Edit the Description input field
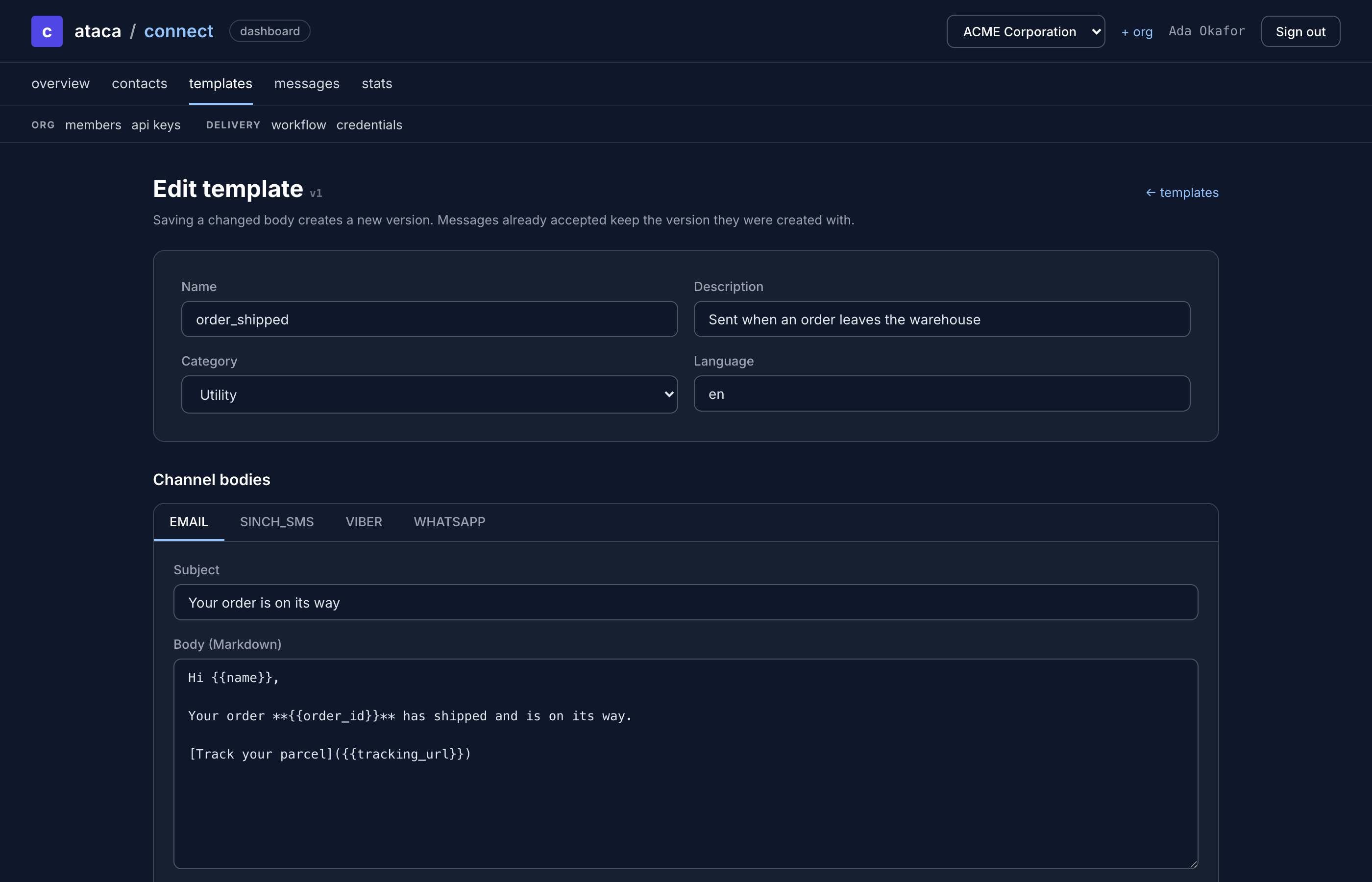This screenshot has width=1372, height=882. click(x=942, y=319)
